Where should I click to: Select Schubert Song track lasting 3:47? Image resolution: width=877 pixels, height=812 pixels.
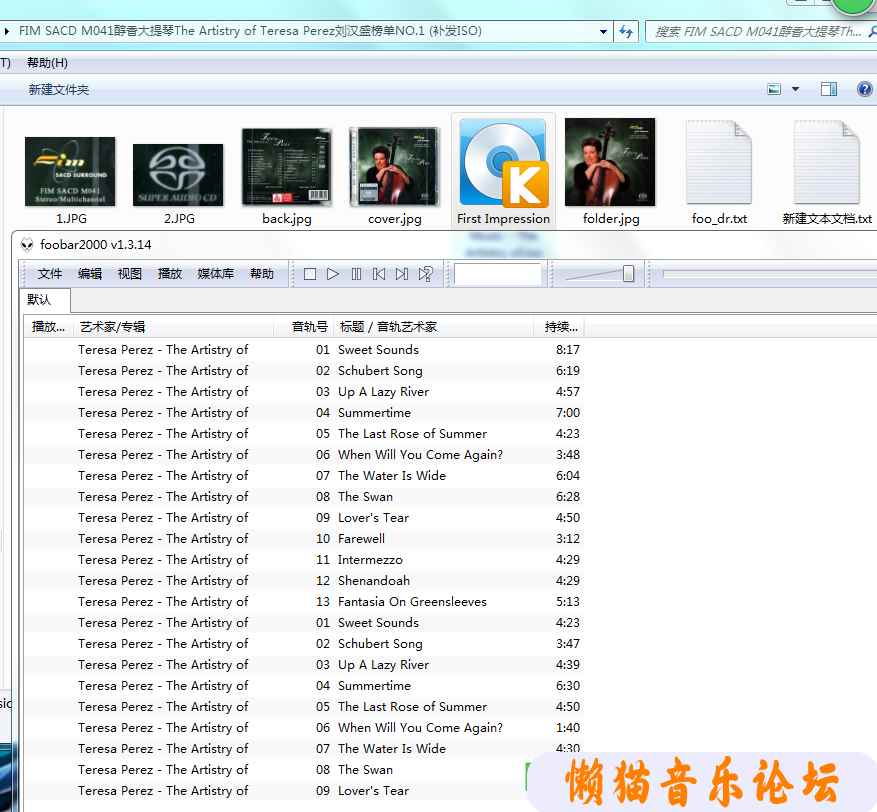[x=304, y=643]
